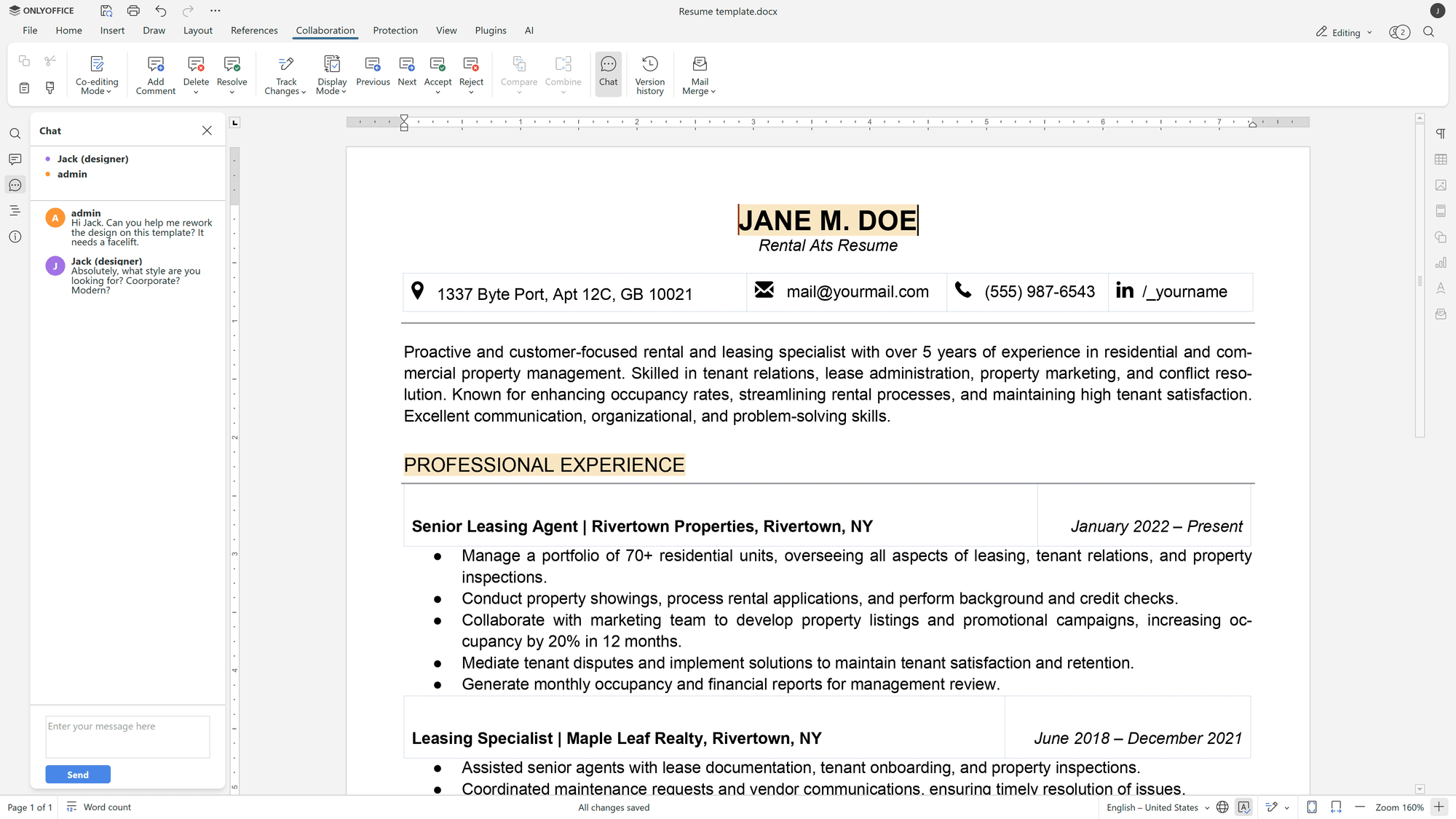This screenshot has height=819, width=1456.
Task: Click Fit to width icon
Action: [x=1336, y=807]
